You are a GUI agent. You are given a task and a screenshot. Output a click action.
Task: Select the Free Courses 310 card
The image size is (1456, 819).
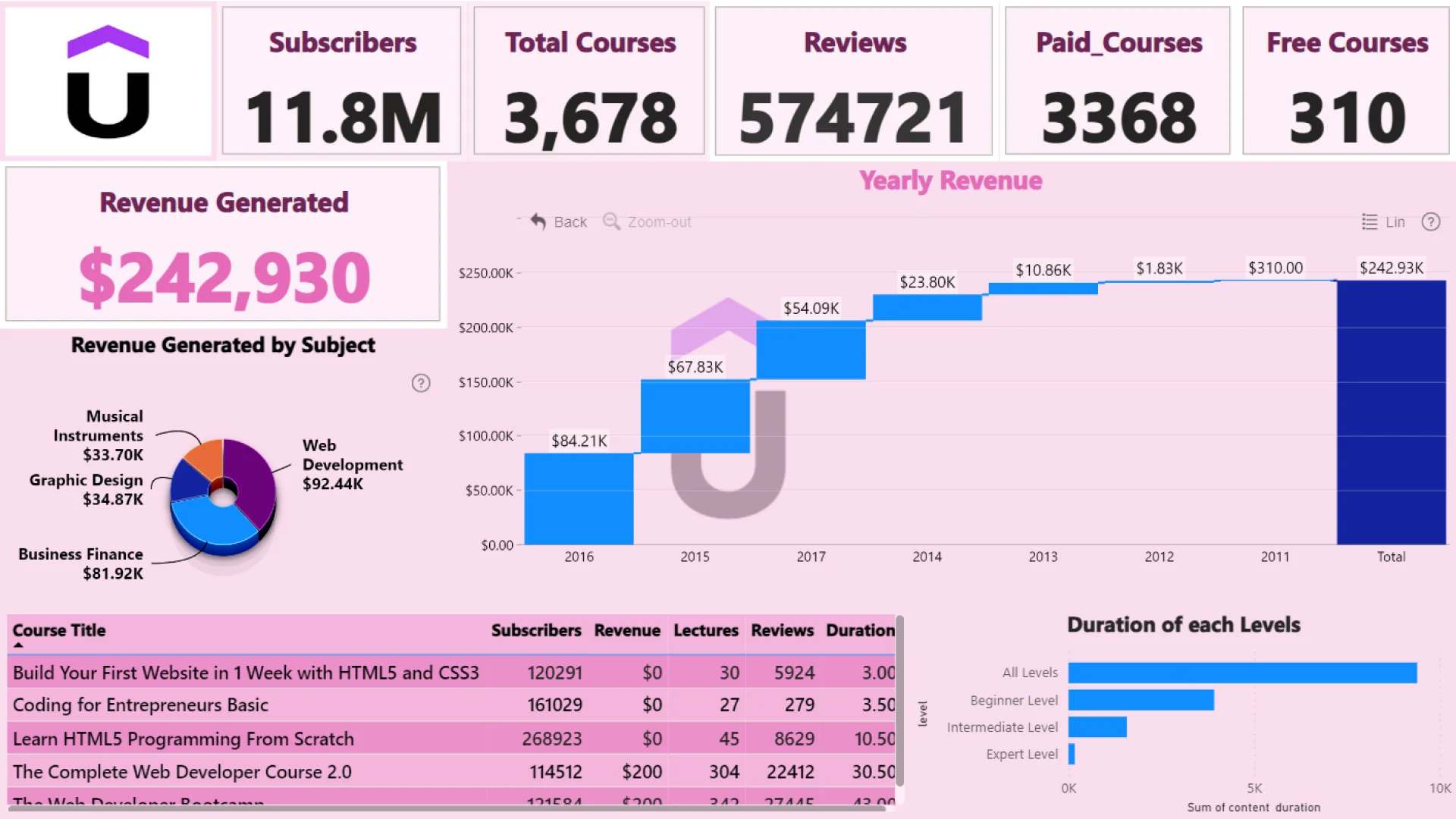(x=1346, y=80)
